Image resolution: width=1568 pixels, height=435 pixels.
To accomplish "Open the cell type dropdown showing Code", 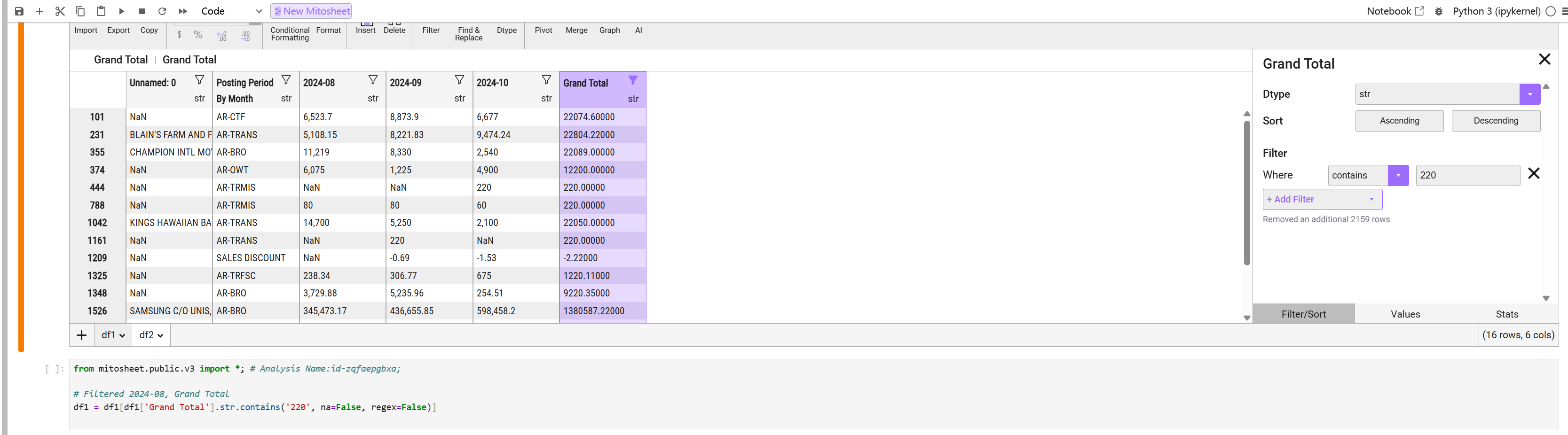I will pos(231,11).
